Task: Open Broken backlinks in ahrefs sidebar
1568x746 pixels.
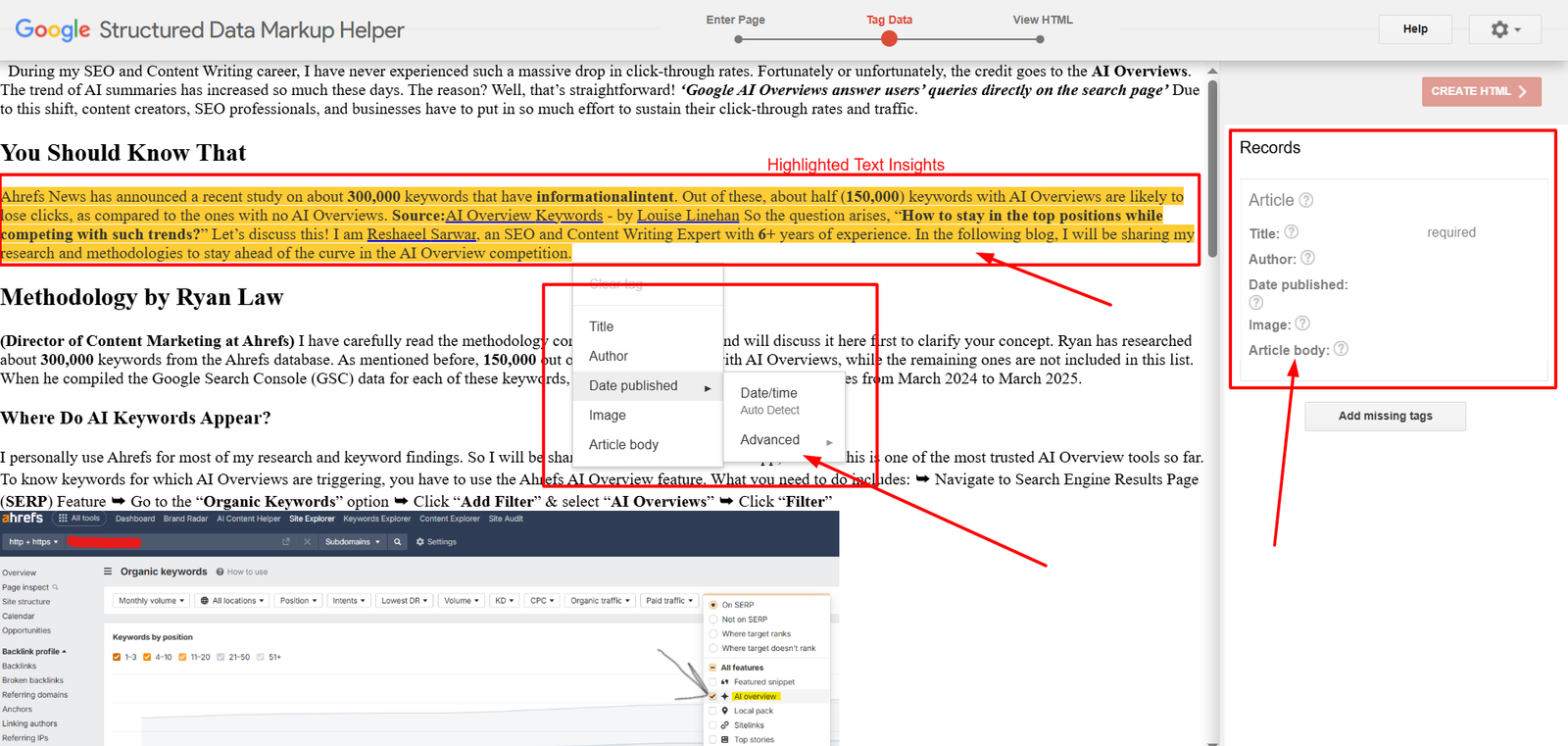Action: [x=32, y=680]
